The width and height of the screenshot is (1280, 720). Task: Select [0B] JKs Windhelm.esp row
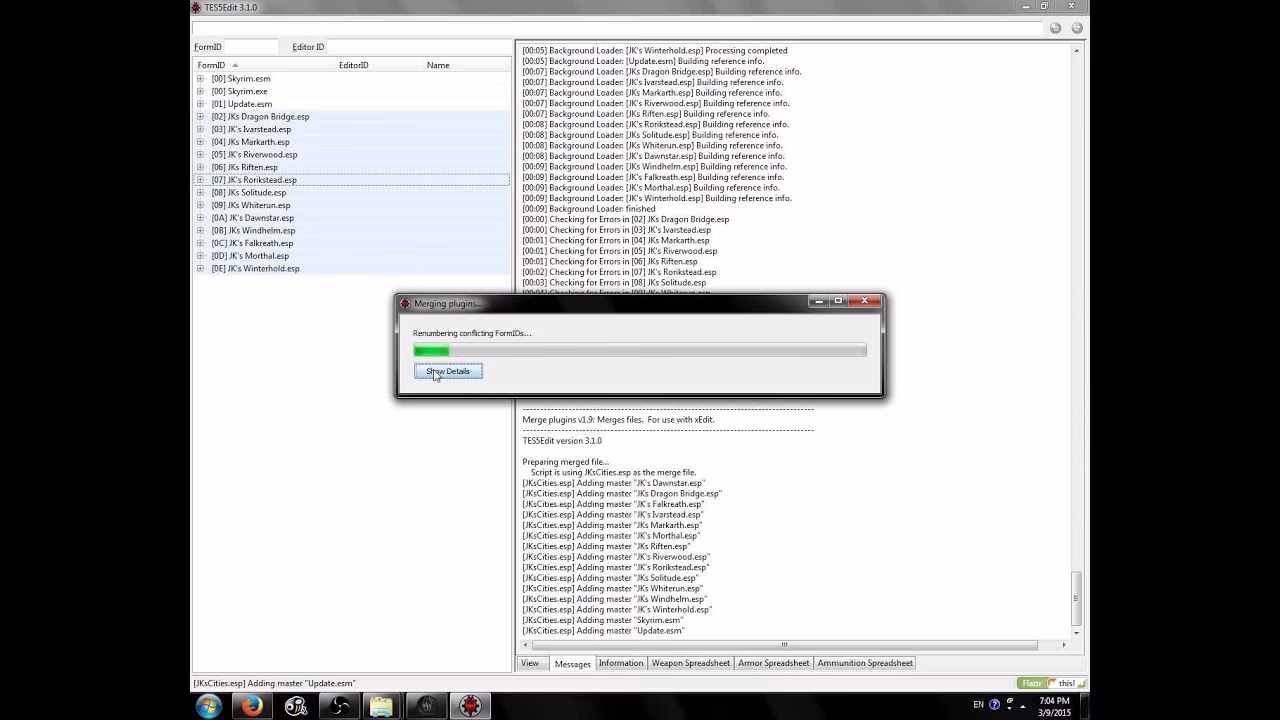click(352, 230)
